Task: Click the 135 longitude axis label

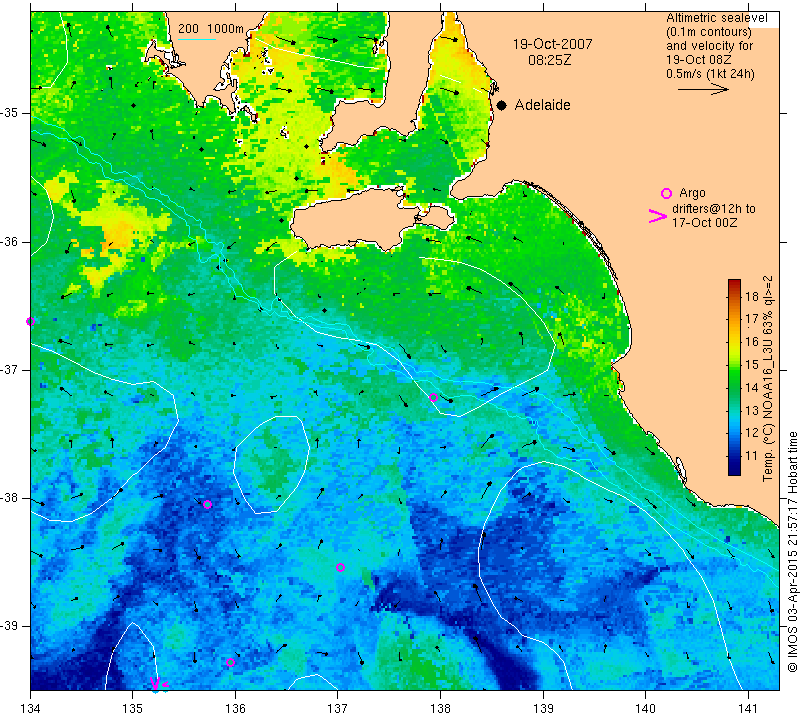Action: tap(133, 708)
